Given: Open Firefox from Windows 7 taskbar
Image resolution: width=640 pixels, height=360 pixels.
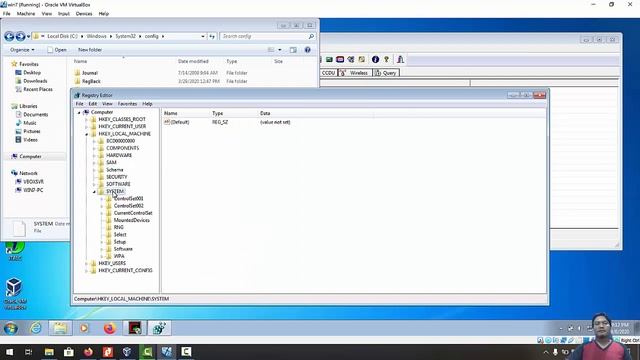Looking at the screenshot, I should (x=109, y=328).
